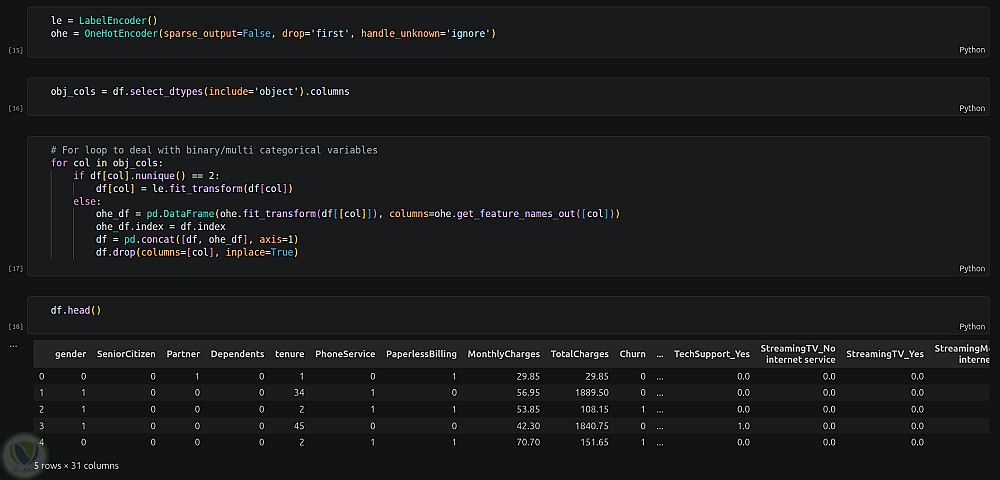The image size is (1000, 480).
Task: Change language of the LabelEncoder cell via Python label
Action: [x=971, y=49]
